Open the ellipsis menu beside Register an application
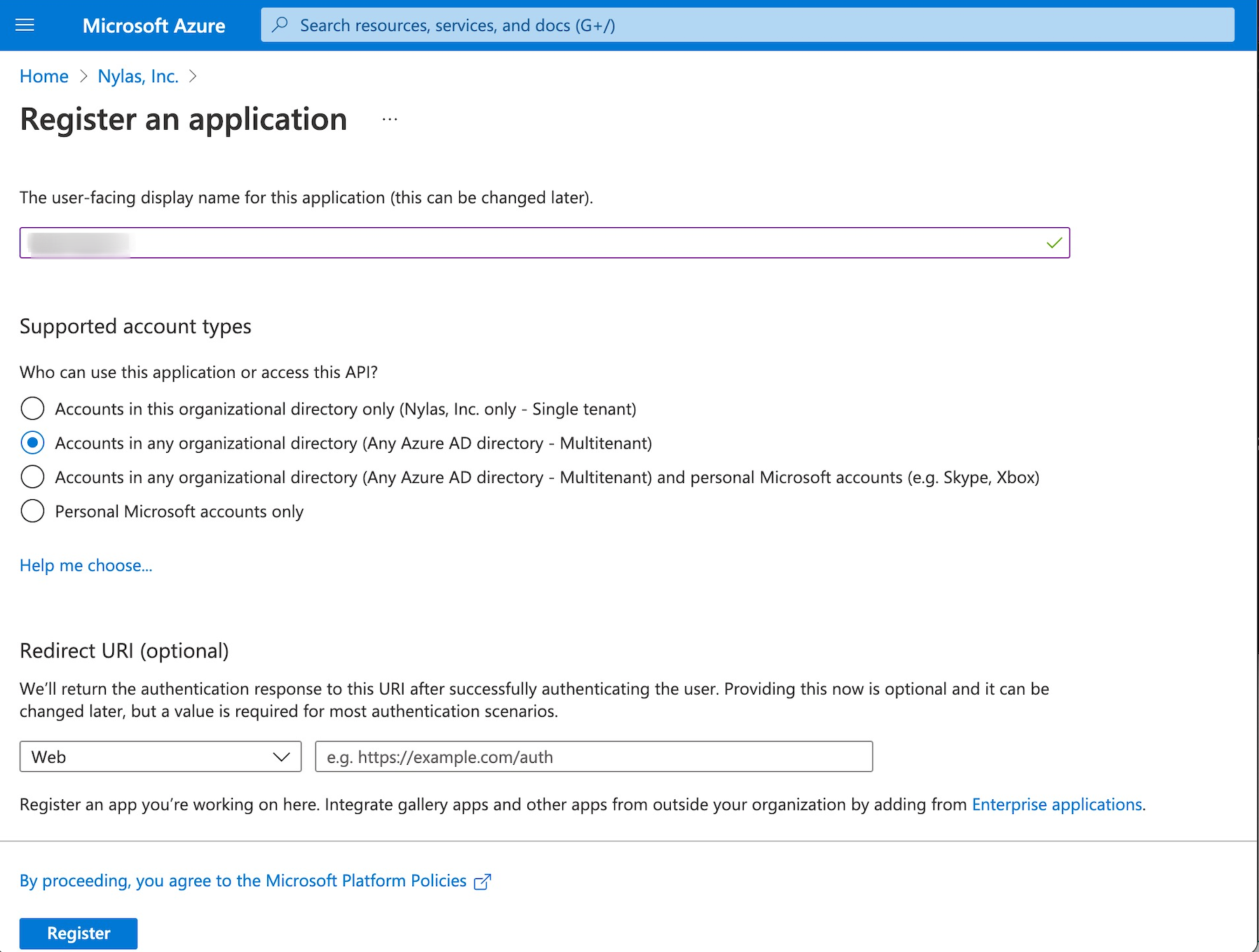 tap(390, 118)
